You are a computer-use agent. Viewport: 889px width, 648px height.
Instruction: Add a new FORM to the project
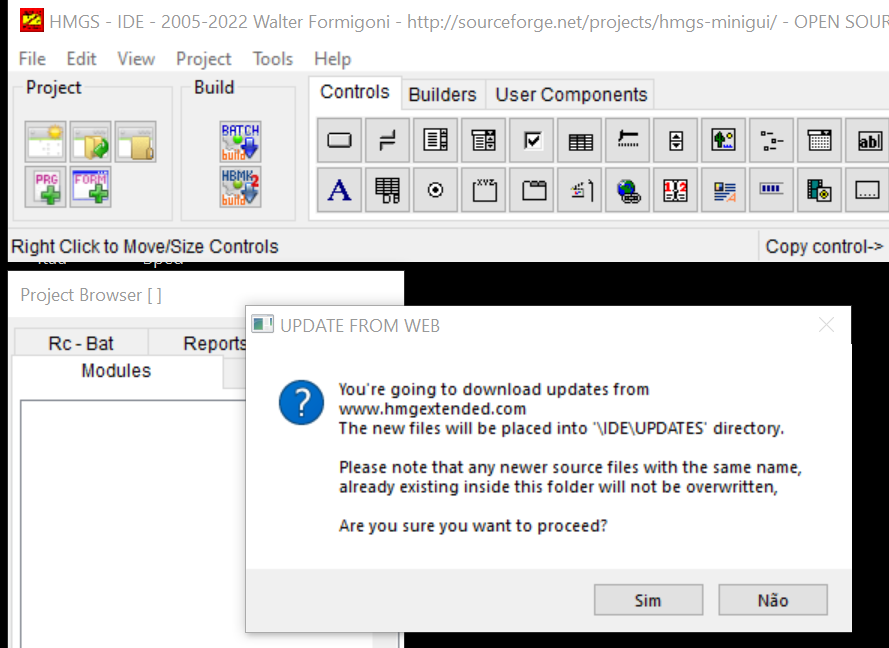90,187
